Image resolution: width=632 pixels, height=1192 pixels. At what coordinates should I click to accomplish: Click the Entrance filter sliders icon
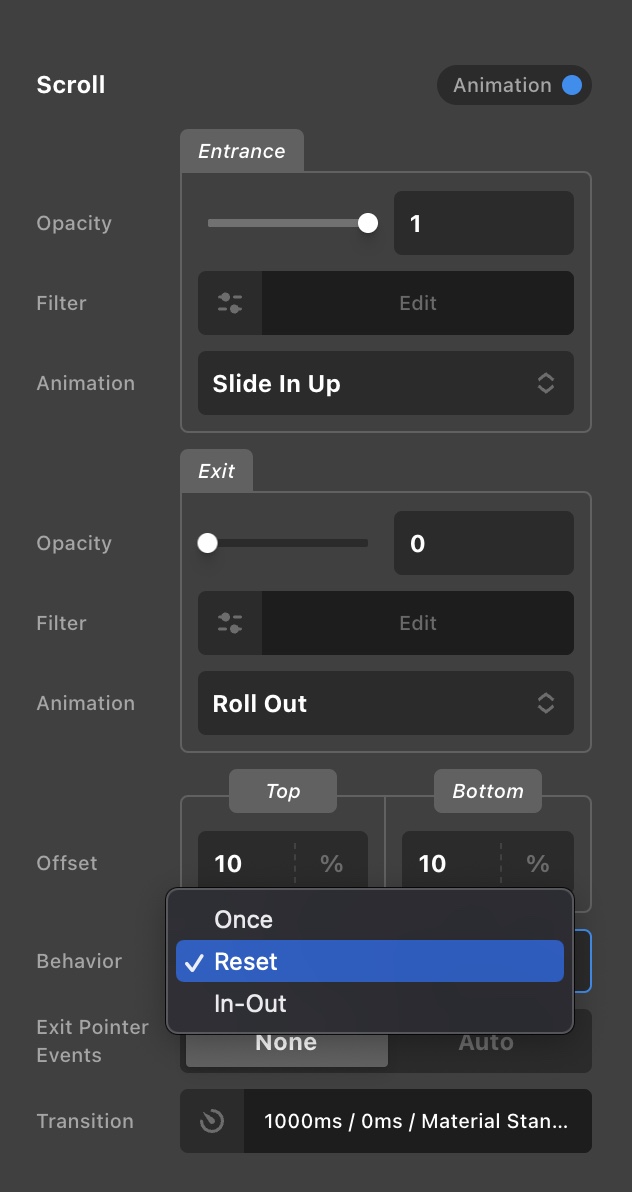click(x=230, y=303)
